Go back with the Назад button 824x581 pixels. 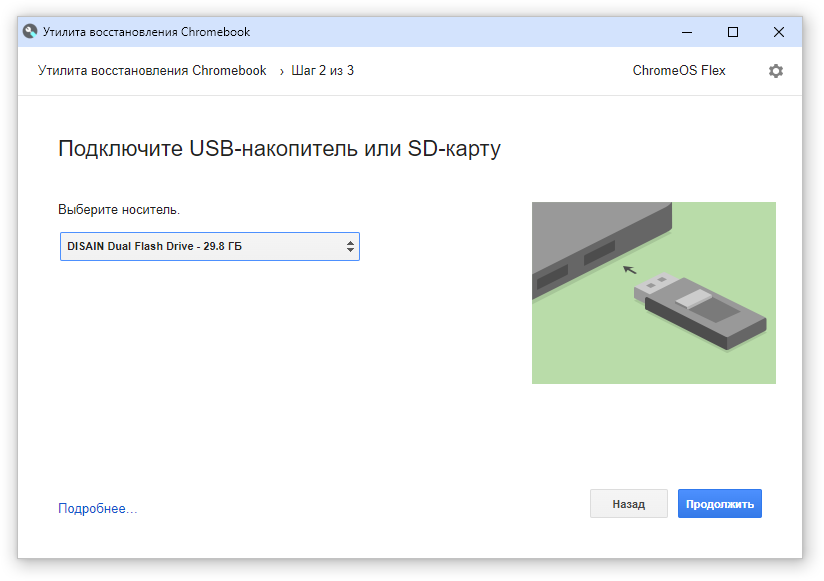[629, 504]
